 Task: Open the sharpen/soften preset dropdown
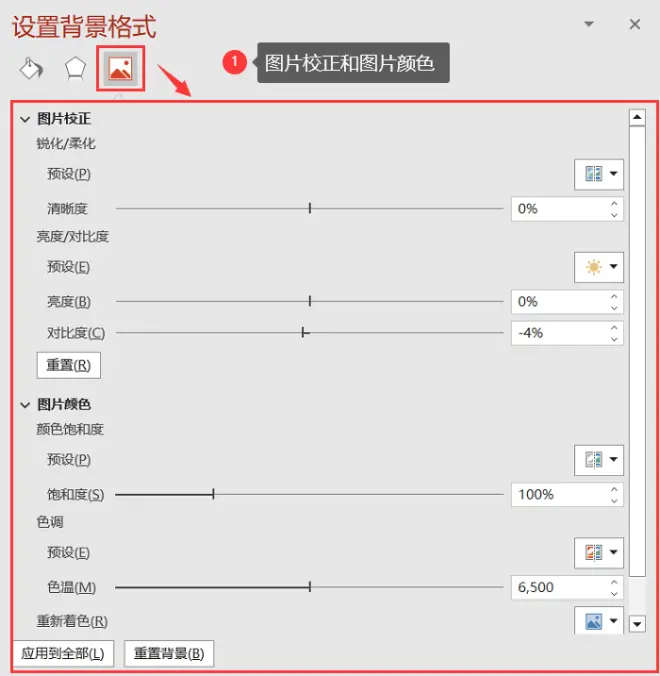pyautogui.click(x=599, y=174)
